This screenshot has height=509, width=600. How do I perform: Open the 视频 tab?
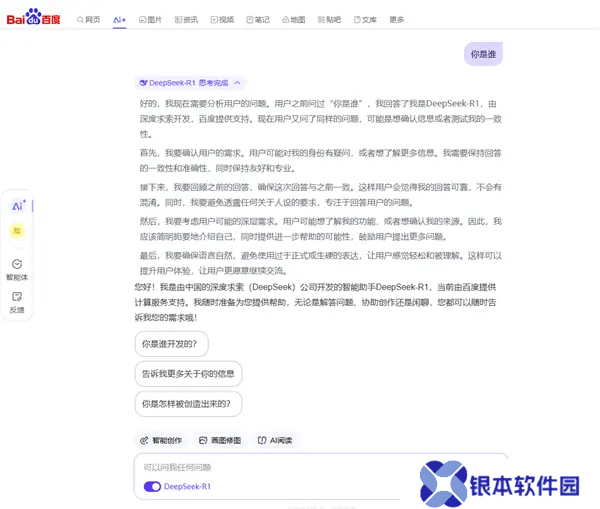221,19
